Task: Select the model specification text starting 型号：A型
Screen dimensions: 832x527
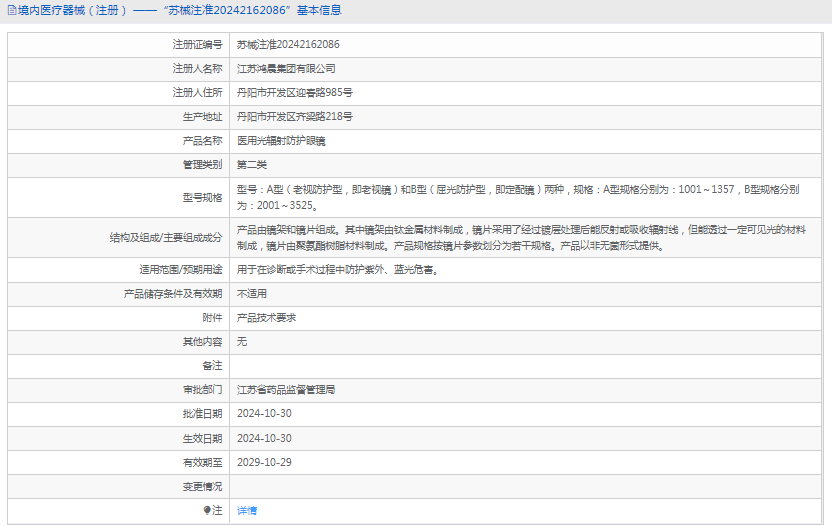Action: click(x=518, y=197)
